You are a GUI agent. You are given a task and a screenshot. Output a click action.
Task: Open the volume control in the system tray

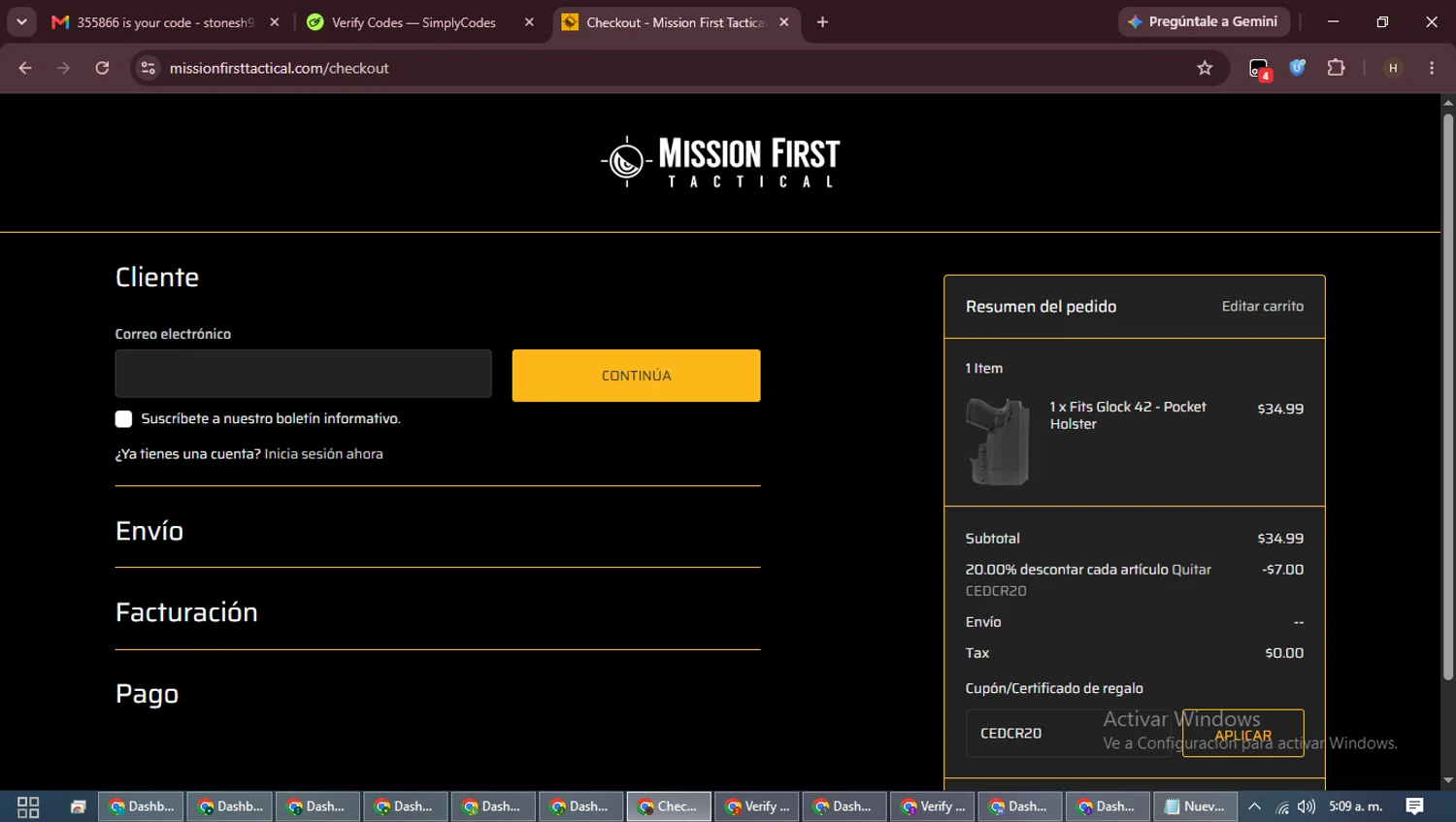point(1307,806)
